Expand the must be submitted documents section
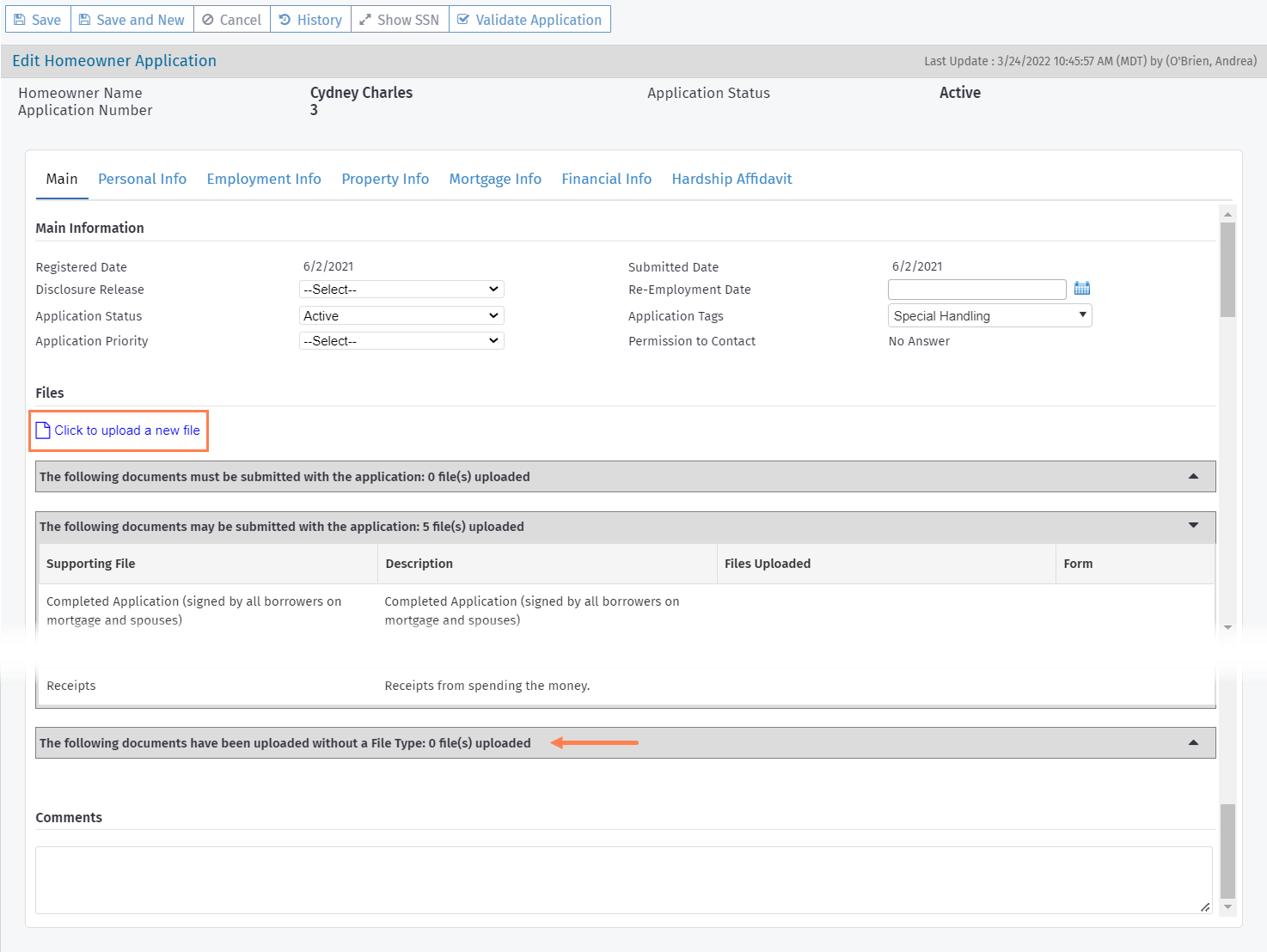1267x952 pixels. (x=1193, y=477)
